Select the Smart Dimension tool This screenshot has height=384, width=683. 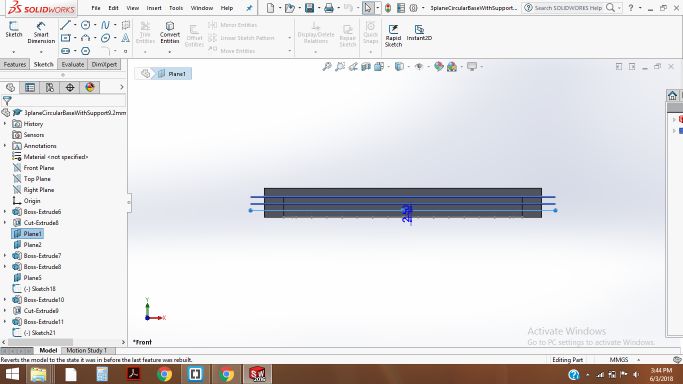[x=41, y=33]
